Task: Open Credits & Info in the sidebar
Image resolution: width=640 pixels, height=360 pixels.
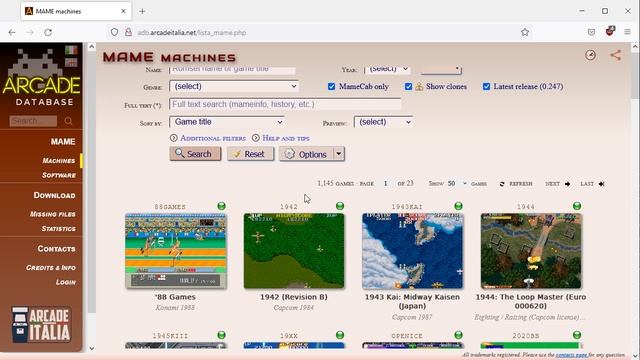Action: pos(51,268)
